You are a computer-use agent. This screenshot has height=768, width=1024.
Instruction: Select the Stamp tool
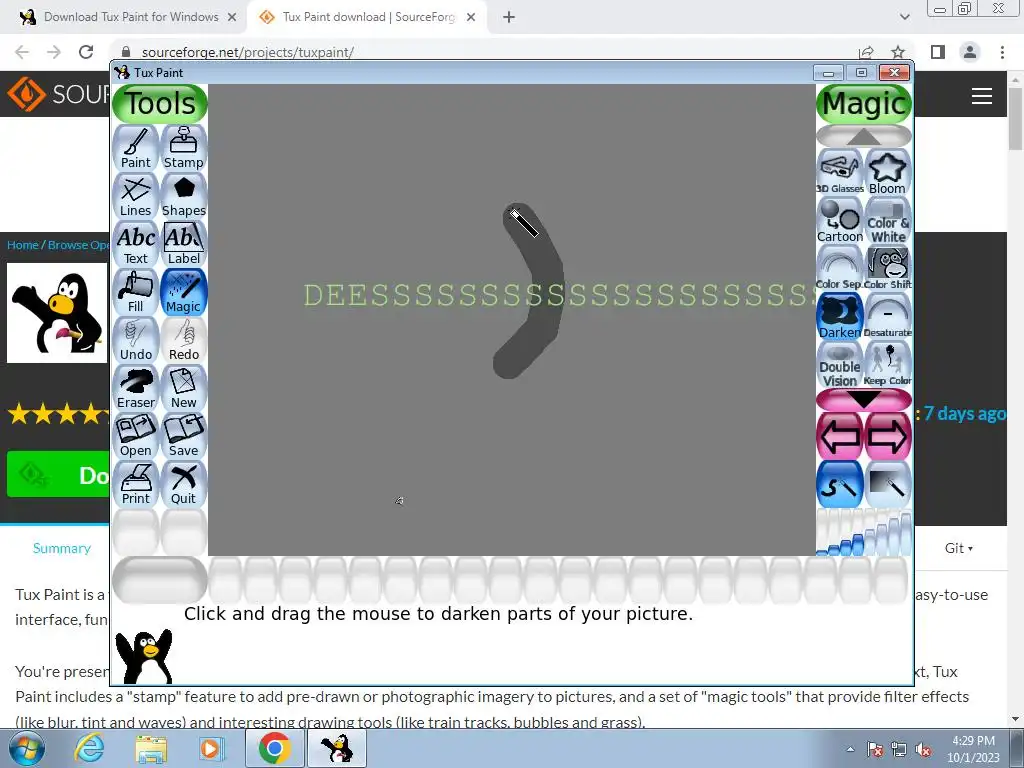(x=184, y=148)
